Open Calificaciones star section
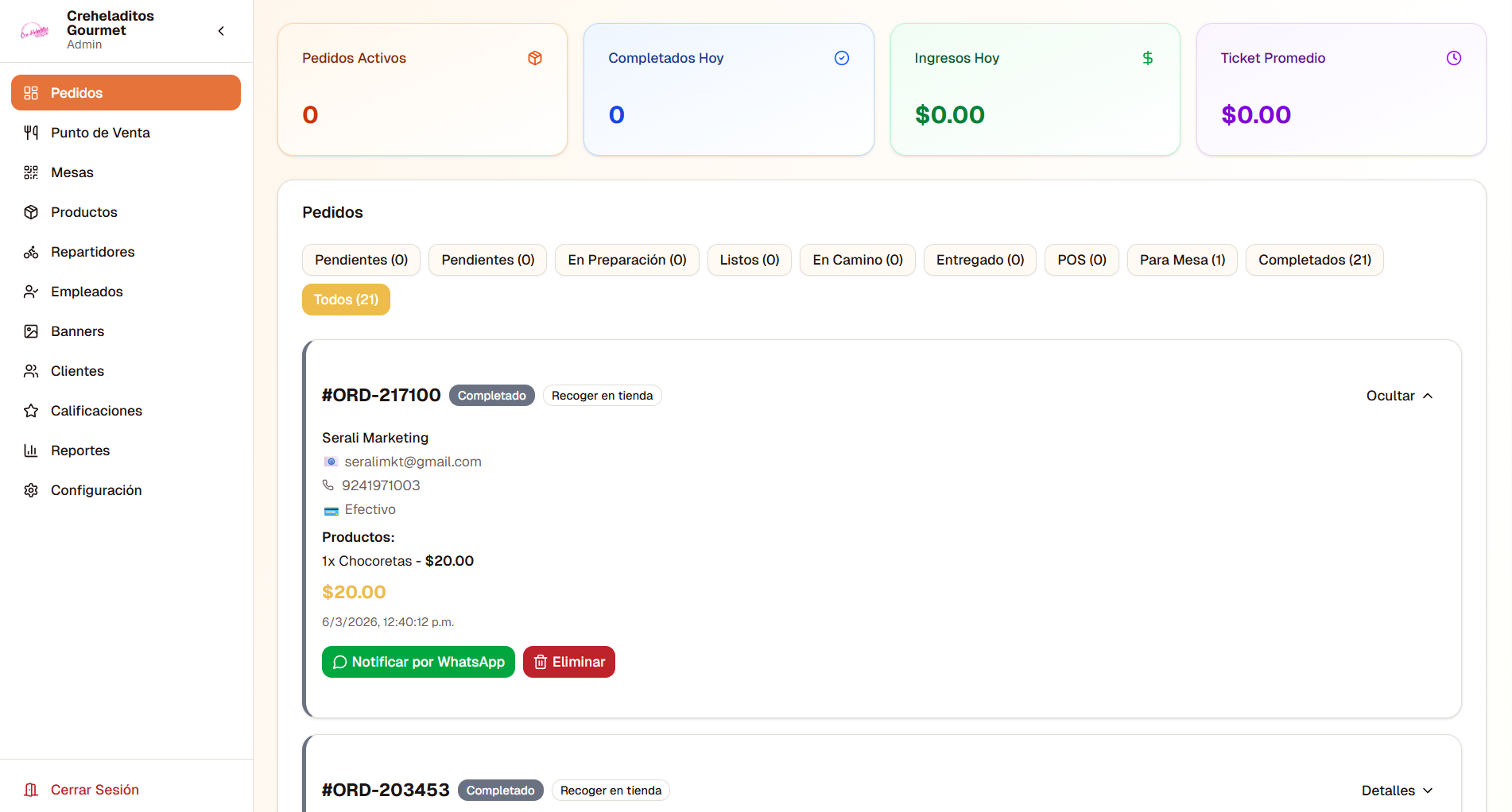 [x=126, y=411]
